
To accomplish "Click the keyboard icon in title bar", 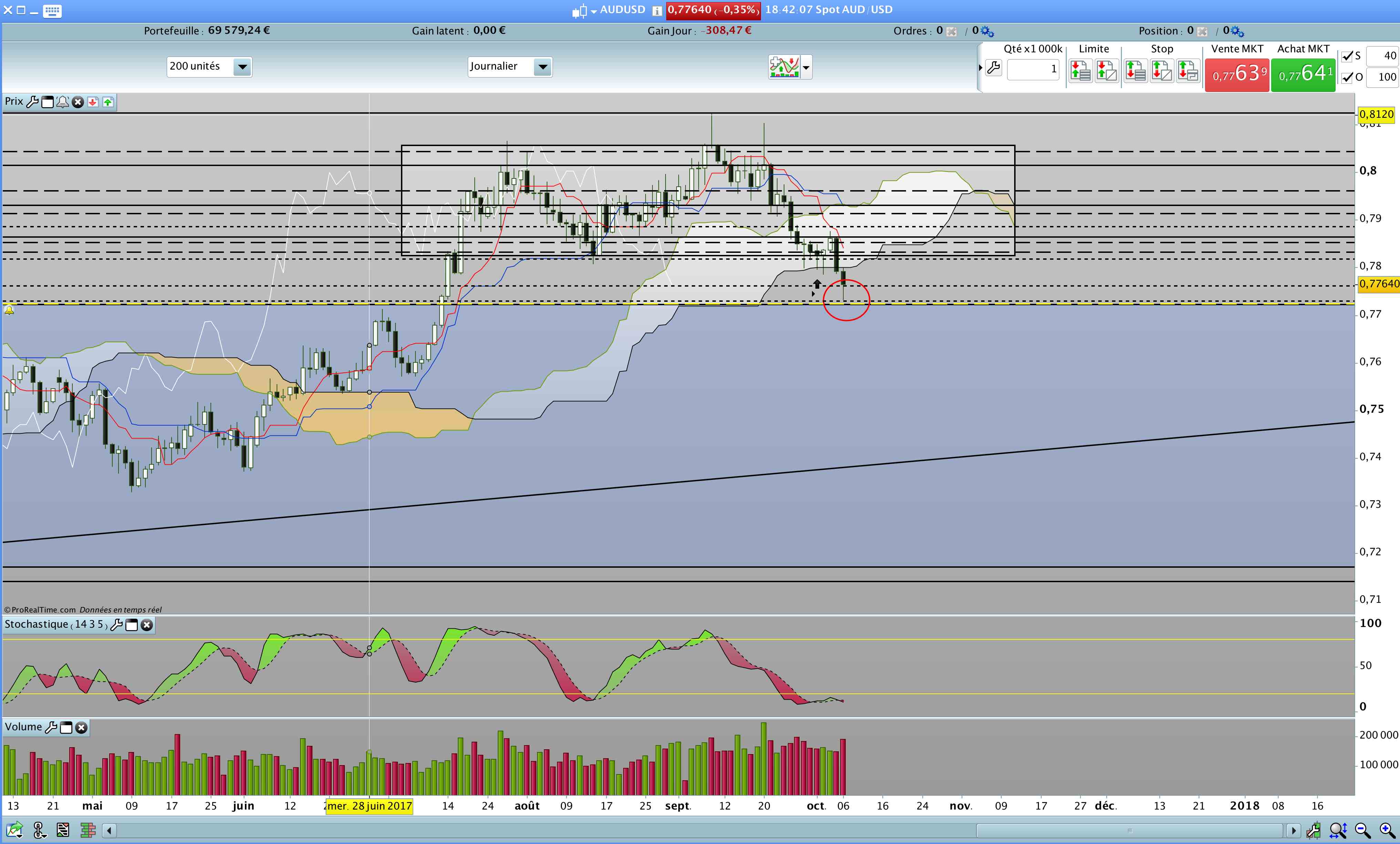I will 52,11.
